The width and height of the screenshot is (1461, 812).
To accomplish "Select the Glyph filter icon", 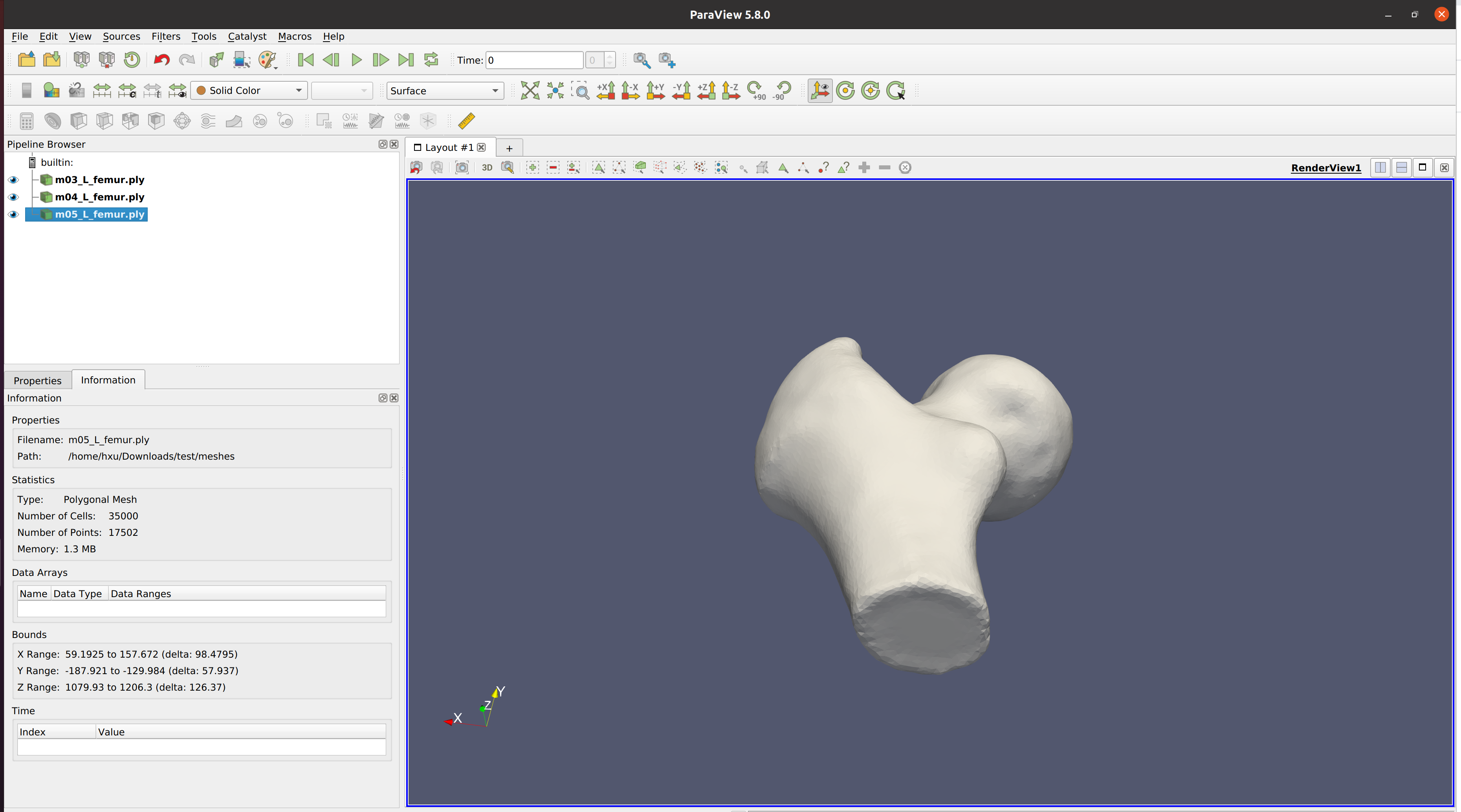I will pyautogui.click(x=181, y=121).
